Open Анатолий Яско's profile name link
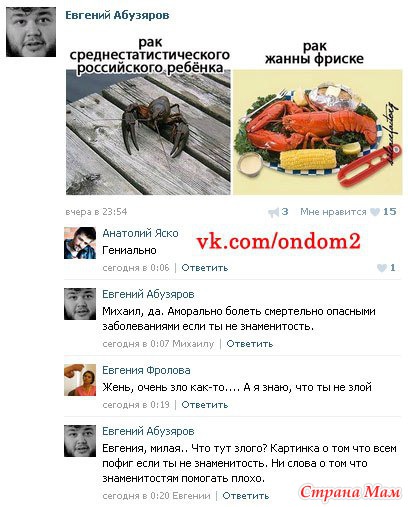The width and height of the screenshot is (408, 507). click(x=140, y=233)
